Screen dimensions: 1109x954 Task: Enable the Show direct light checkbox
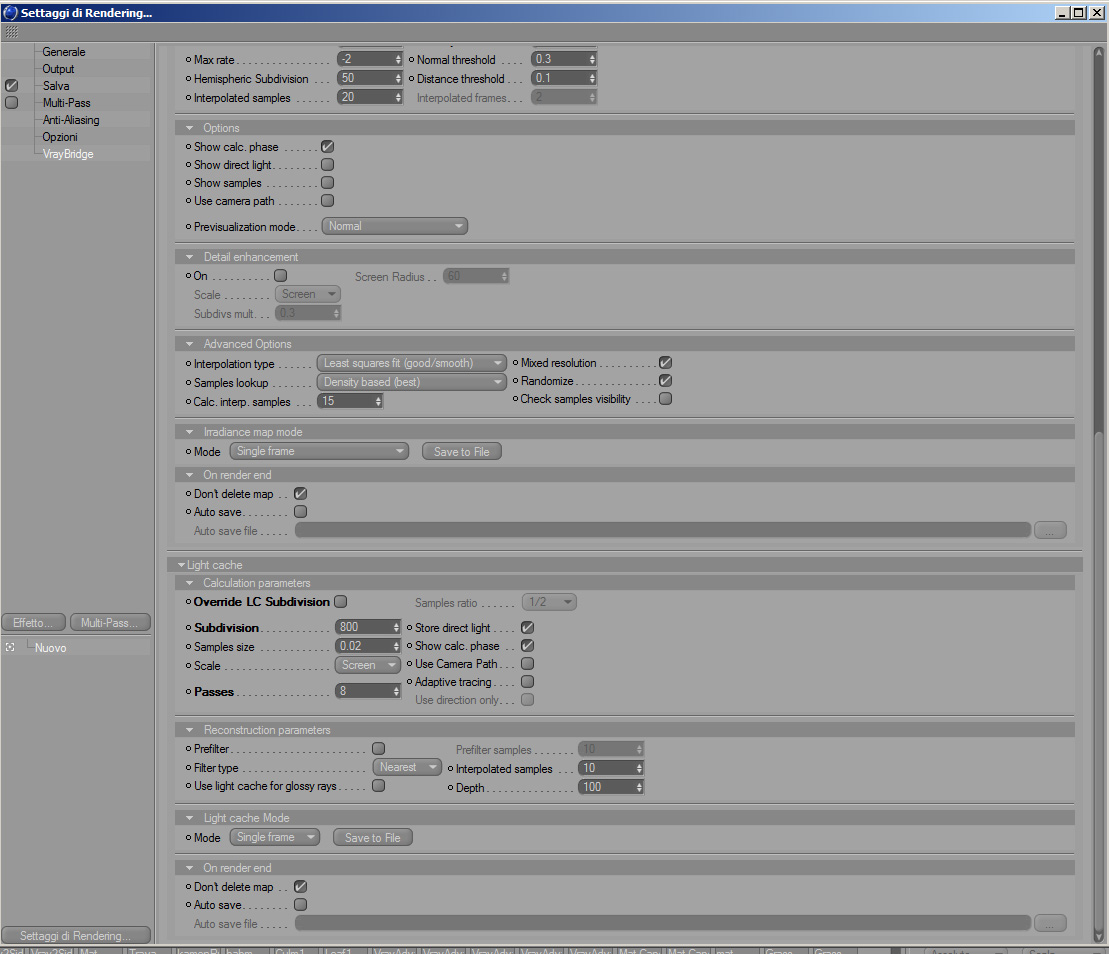[327, 165]
